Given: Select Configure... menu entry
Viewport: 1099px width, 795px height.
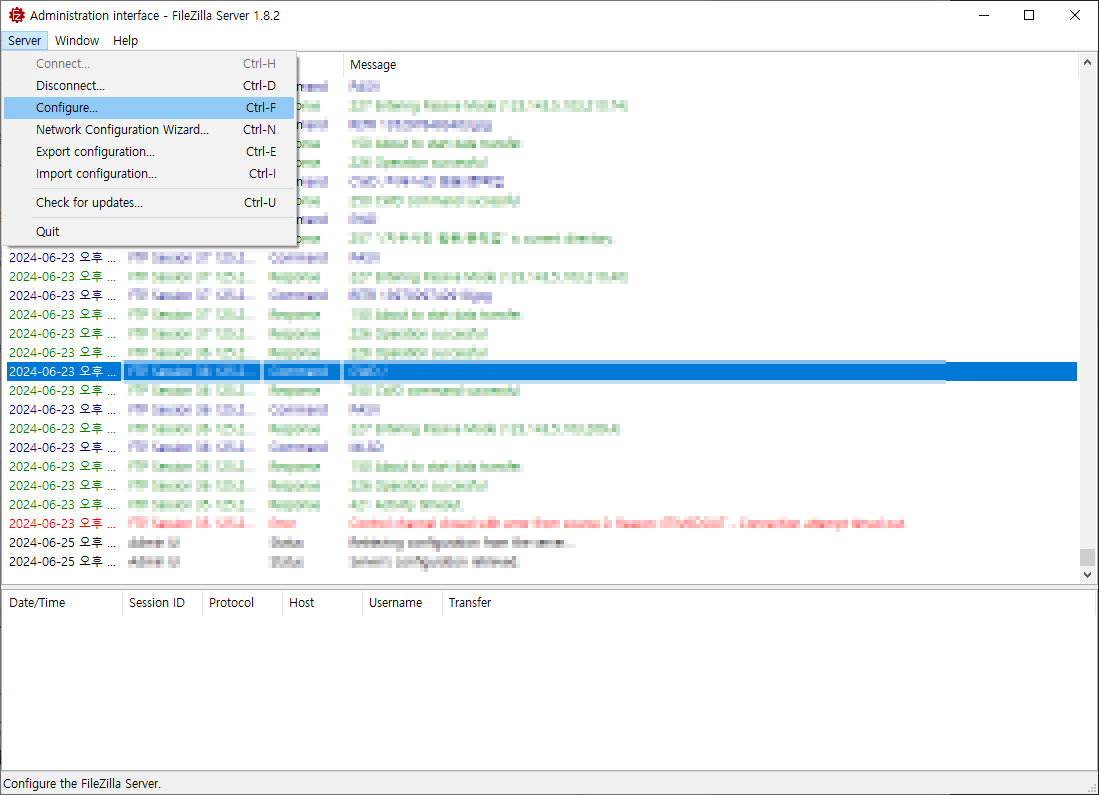Looking at the screenshot, I should pos(149,107).
